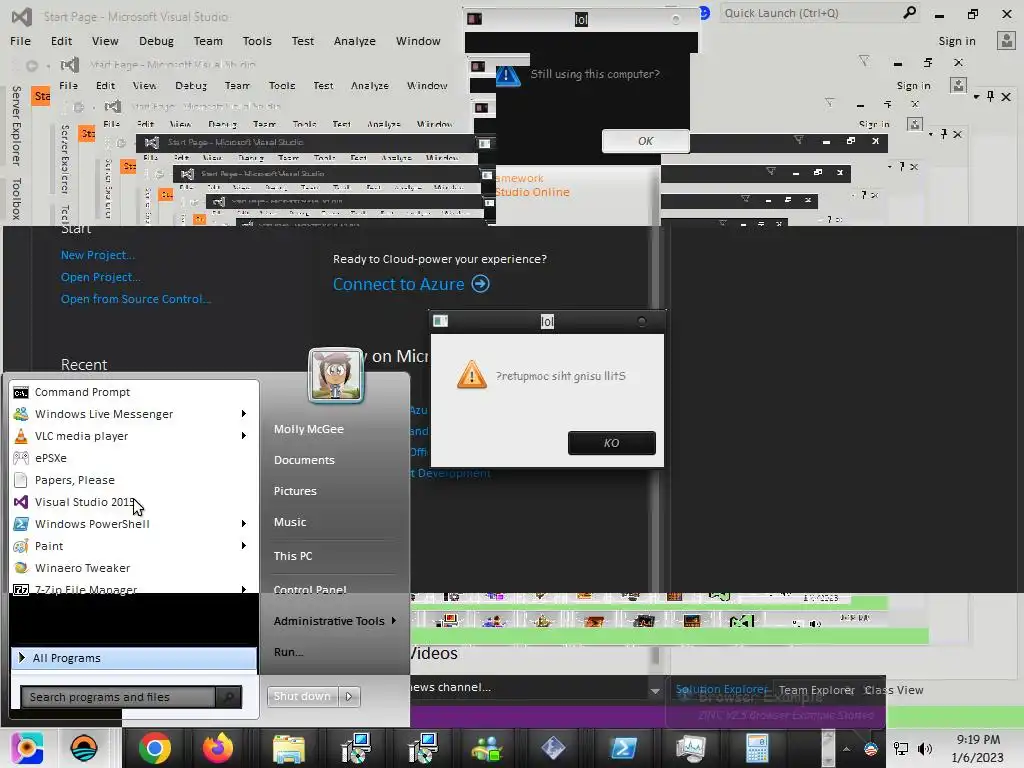This screenshot has width=1024, height=768.
Task: Open Windows PowerShell from the taskbar
Action: [x=623, y=748]
